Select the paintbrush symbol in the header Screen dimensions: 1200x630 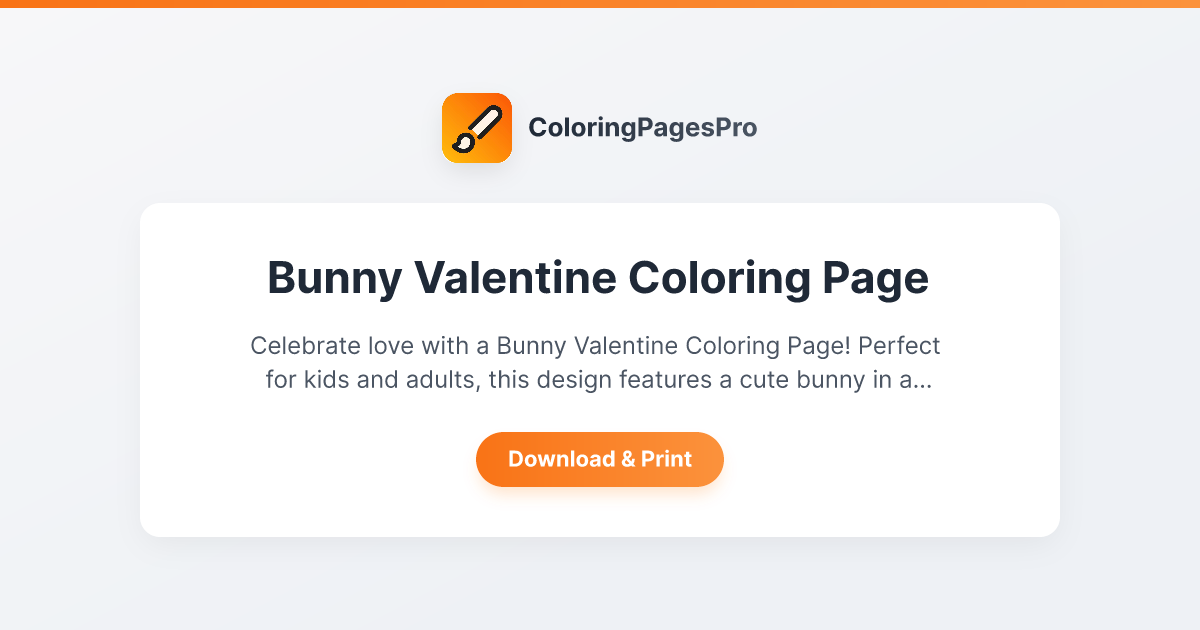coord(477,127)
